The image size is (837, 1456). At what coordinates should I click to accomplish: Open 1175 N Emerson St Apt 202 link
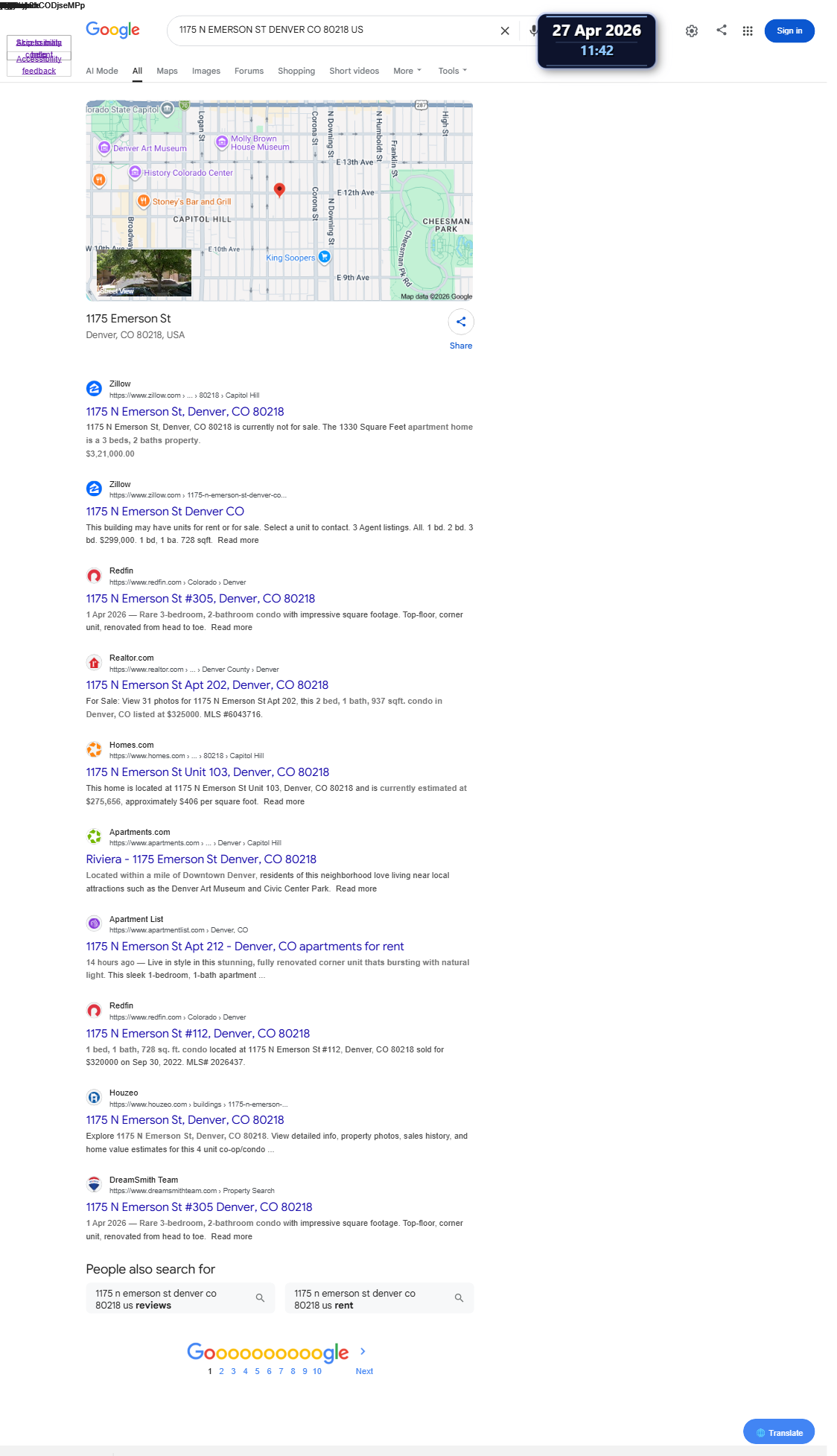(207, 685)
